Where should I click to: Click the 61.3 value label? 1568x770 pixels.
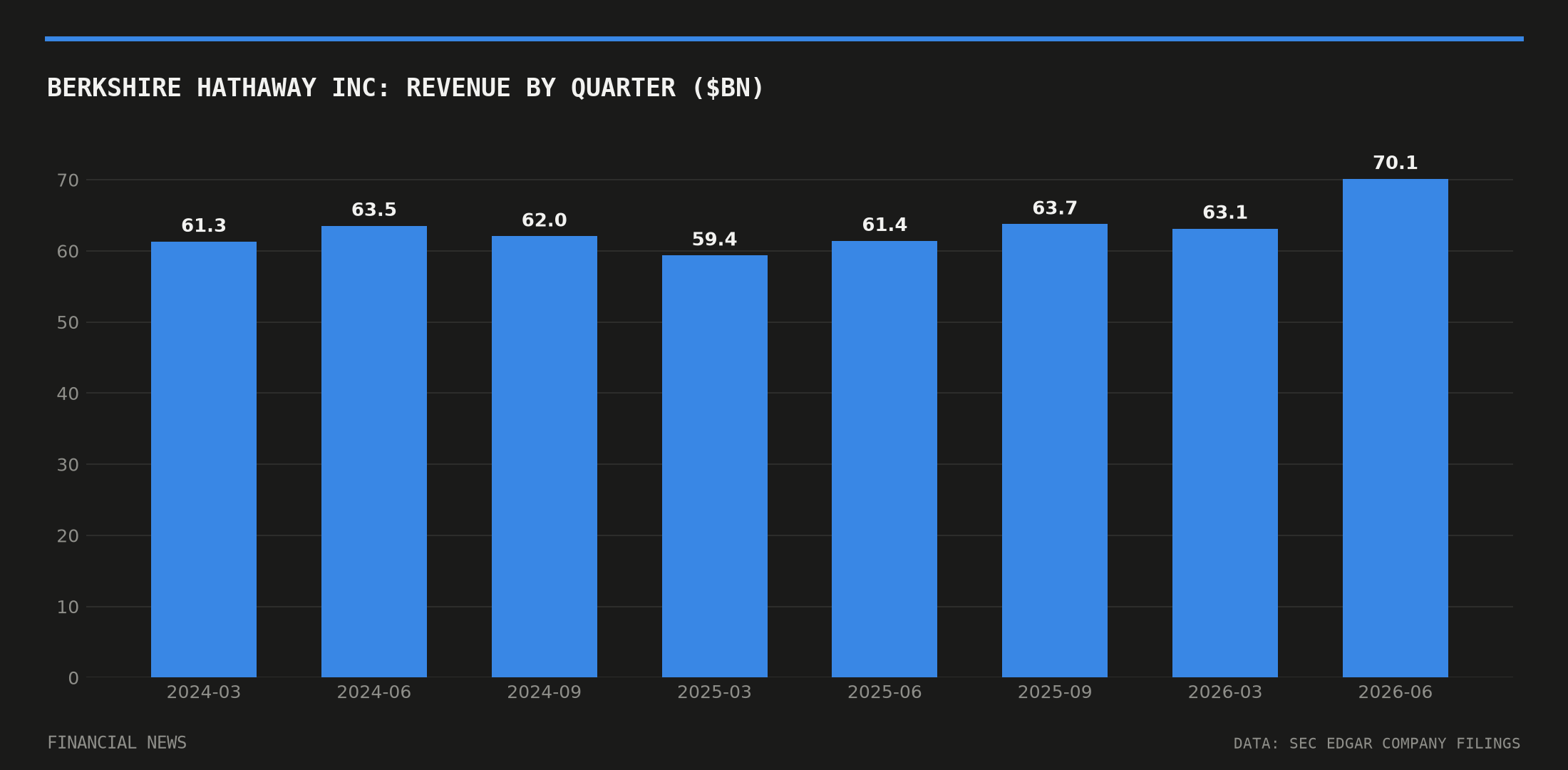204,226
